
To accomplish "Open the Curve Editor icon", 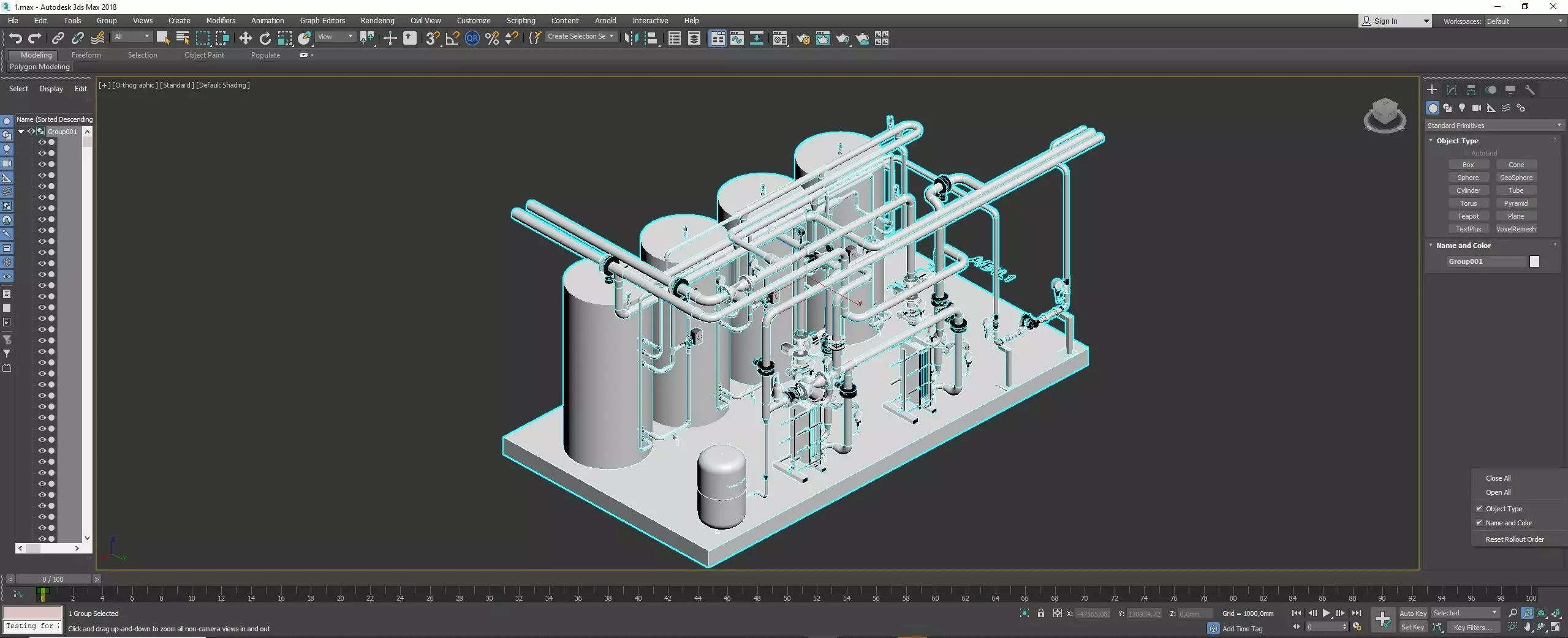I will tap(737, 39).
